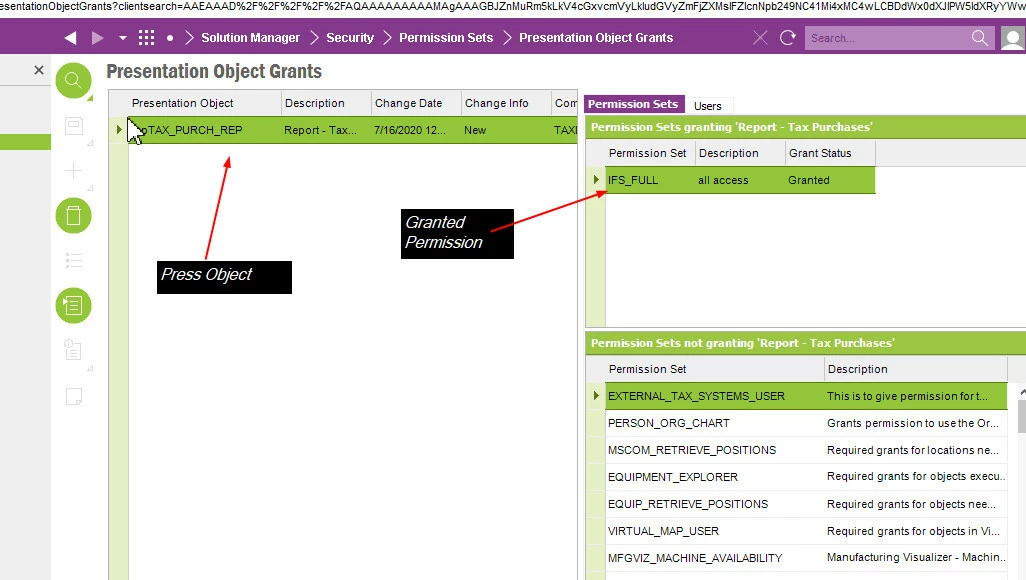This screenshot has width=1026, height=580.
Task: Click the Save icon in the side toolbar
Action: tap(74, 126)
